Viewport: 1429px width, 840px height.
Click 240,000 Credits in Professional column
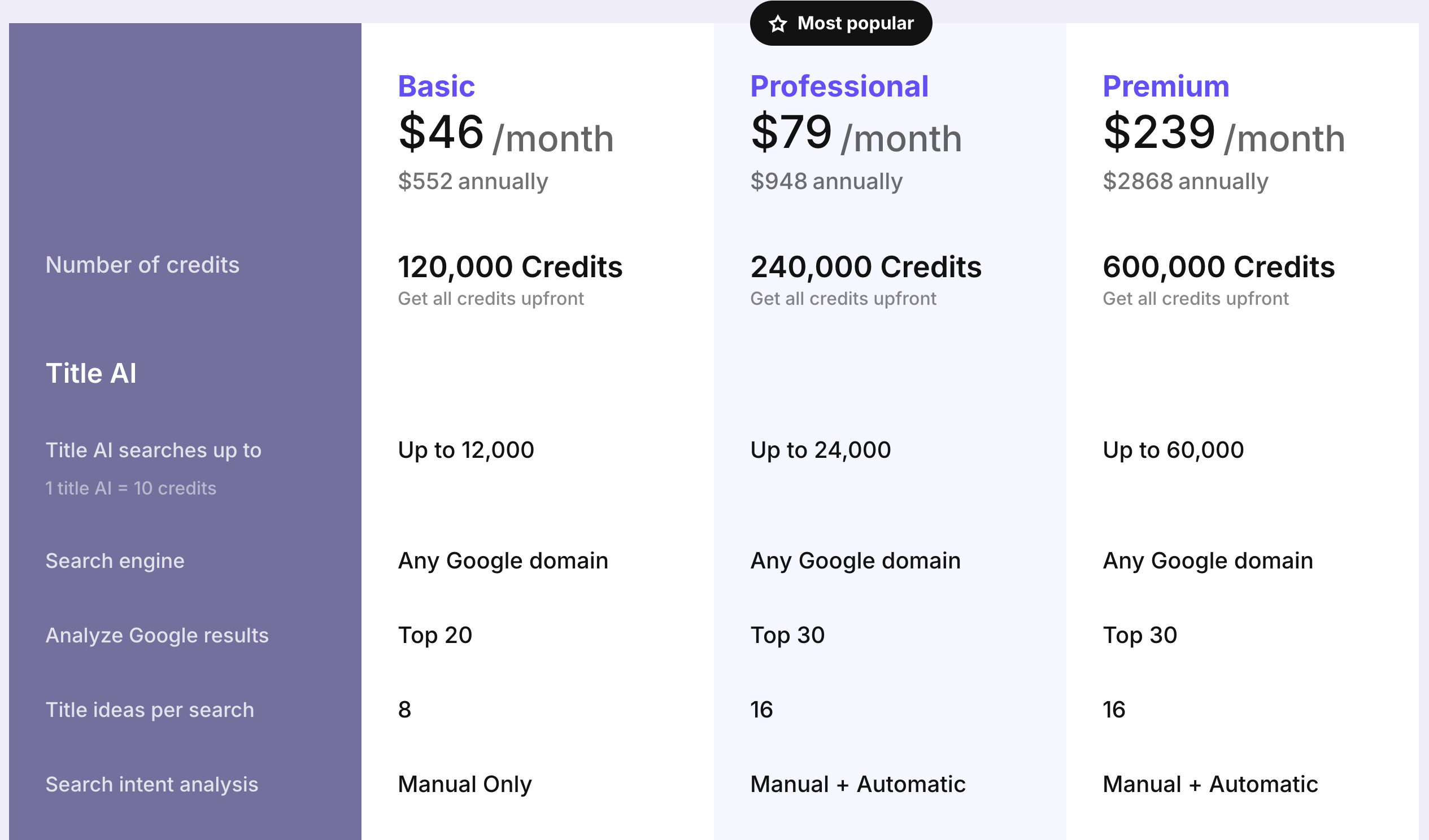tap(866, 267)
